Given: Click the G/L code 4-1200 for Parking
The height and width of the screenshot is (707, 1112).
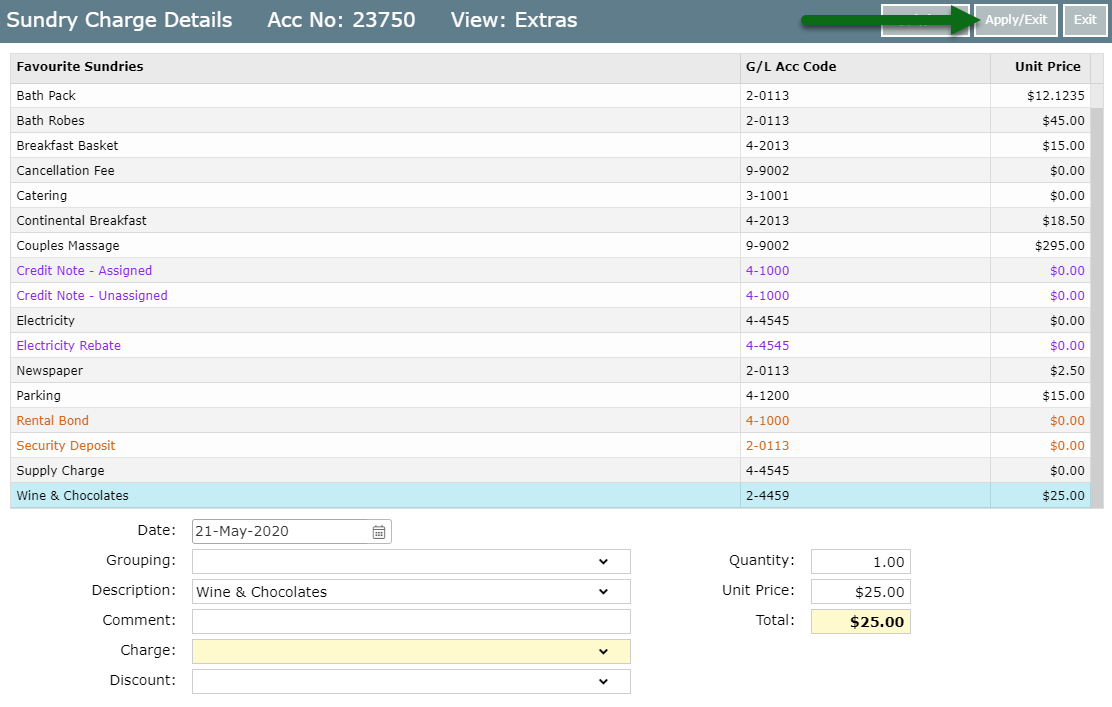Looking at the screenshot, I should pos(767,396).
